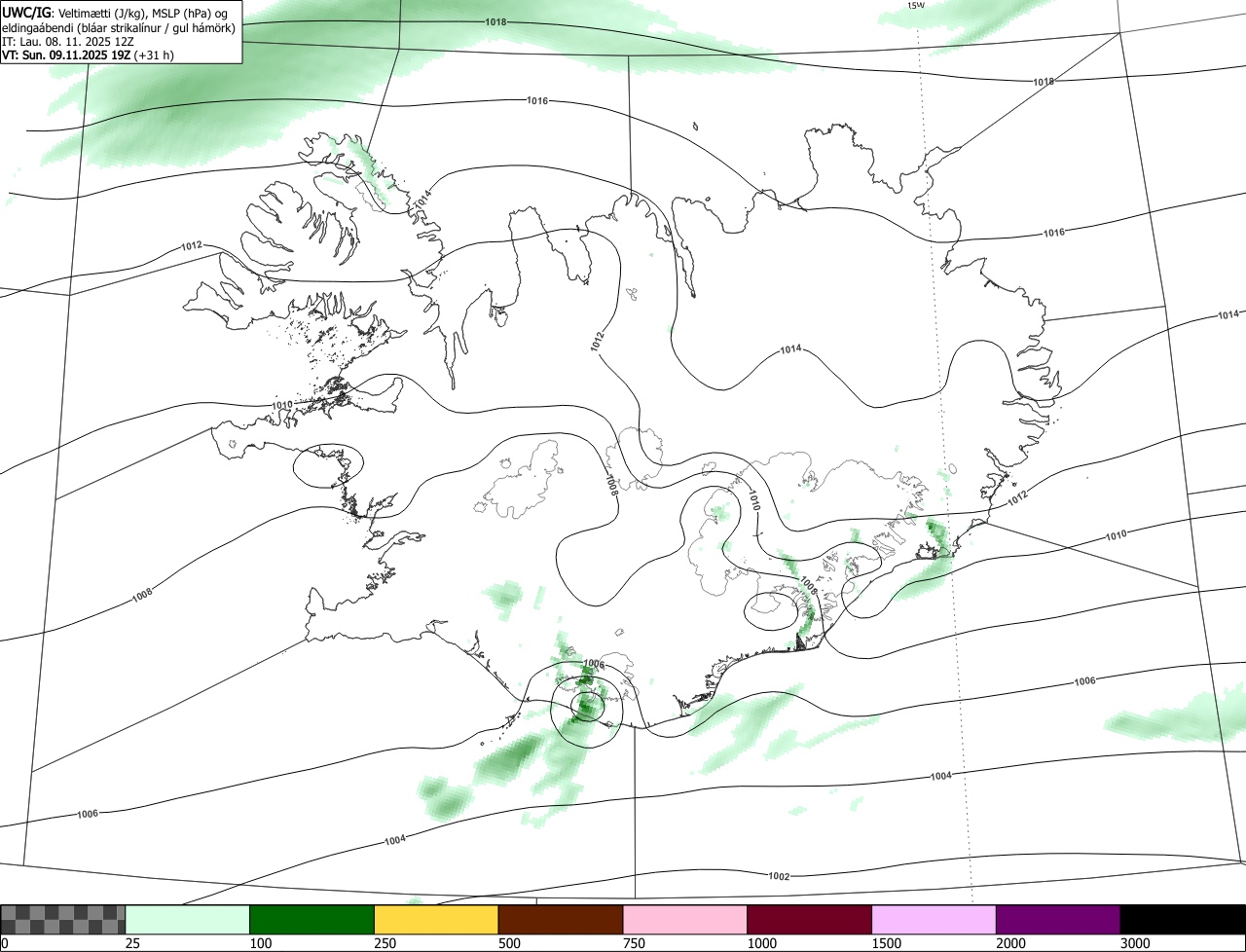1246x952 pixels.
Task: Click the legend value 1000
Action: (762, 943)
